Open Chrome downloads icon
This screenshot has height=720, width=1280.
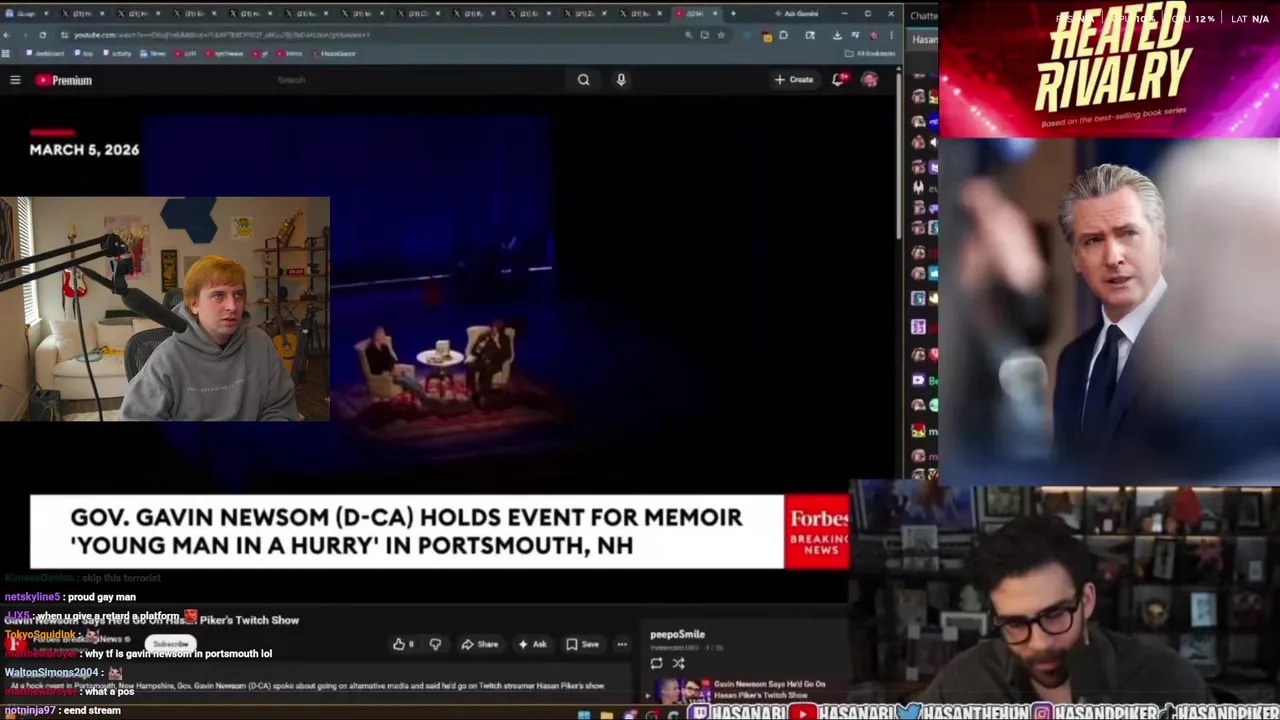point(837,35)
